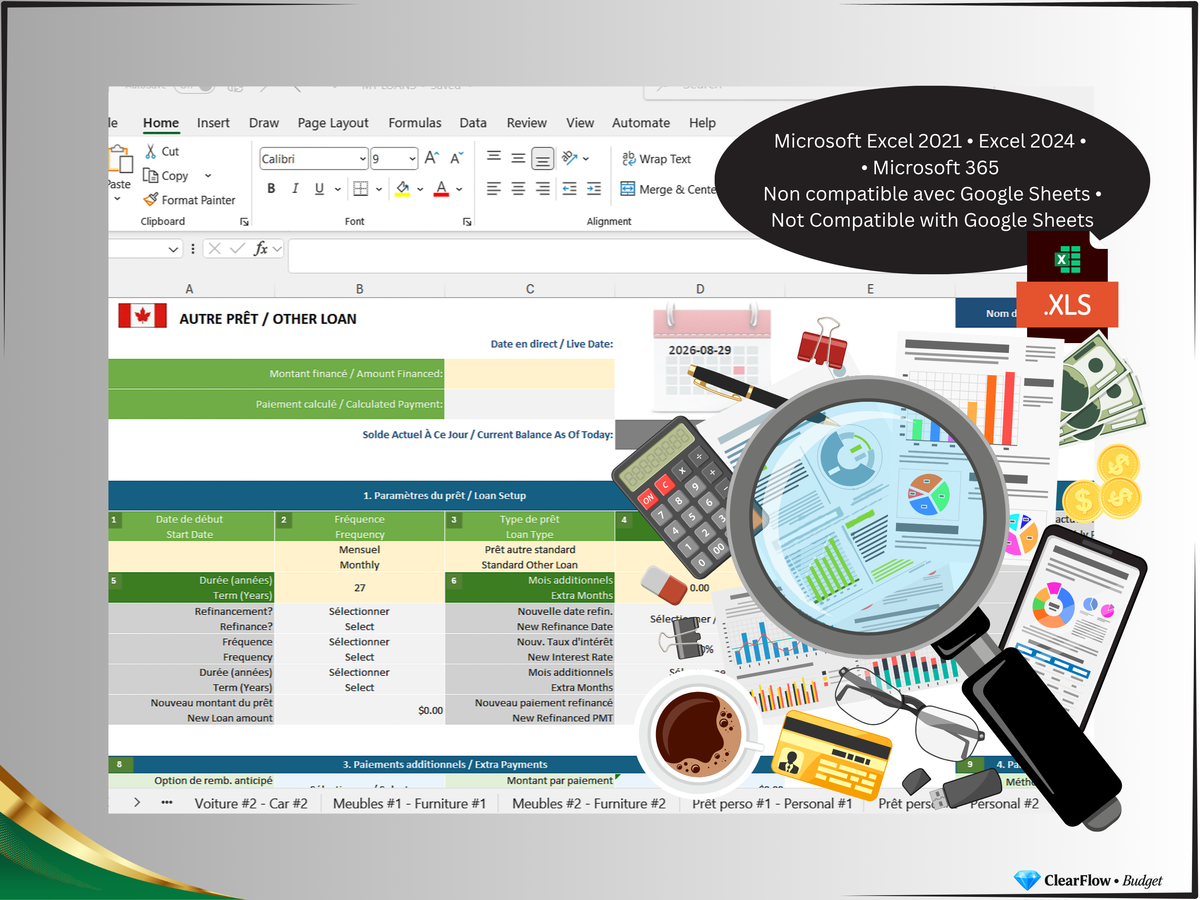Select the Voiture #2 - Car #2 sheet
The width and height of the screenshot is (1200, 900).
pos(251,803)
